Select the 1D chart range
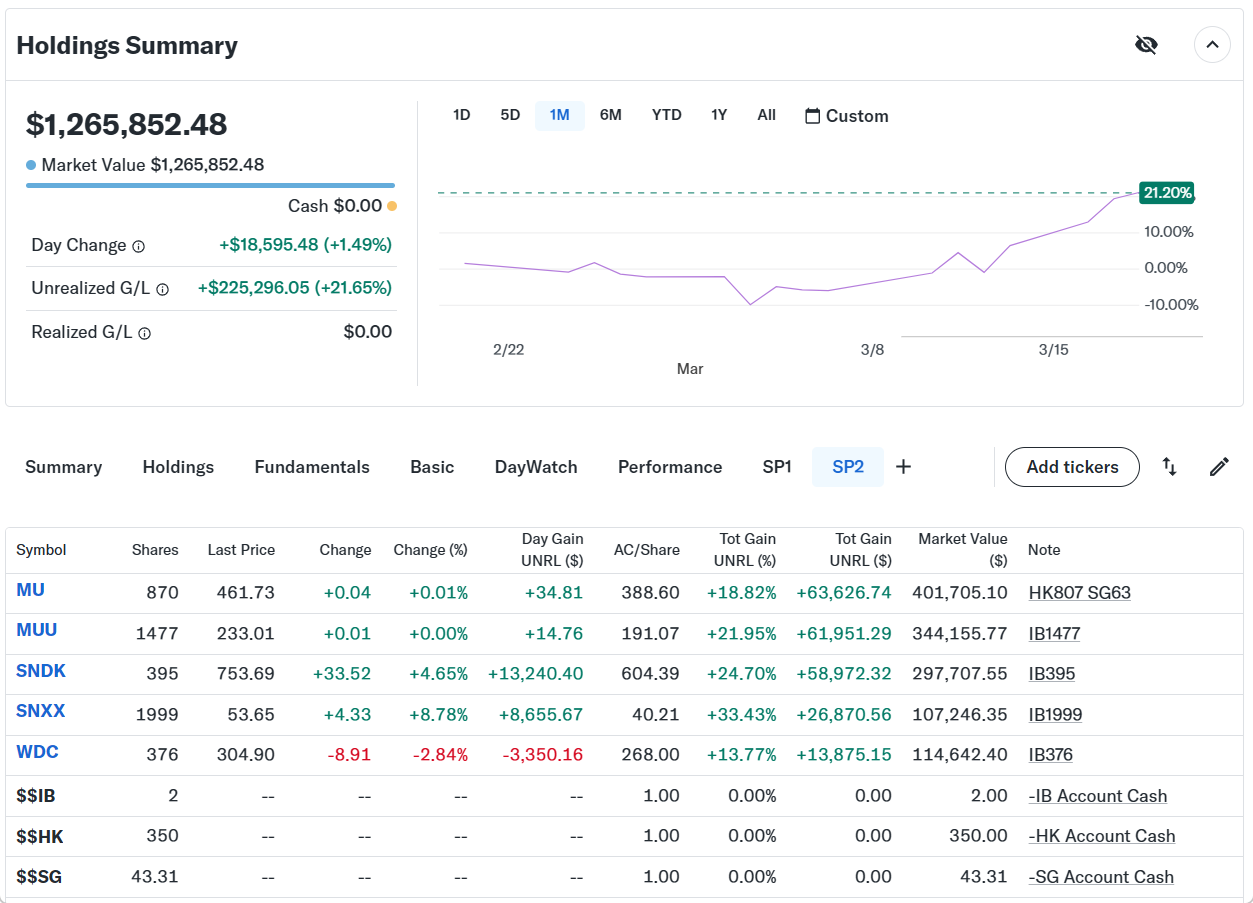The image size is (1253, 903). [461, 115]
